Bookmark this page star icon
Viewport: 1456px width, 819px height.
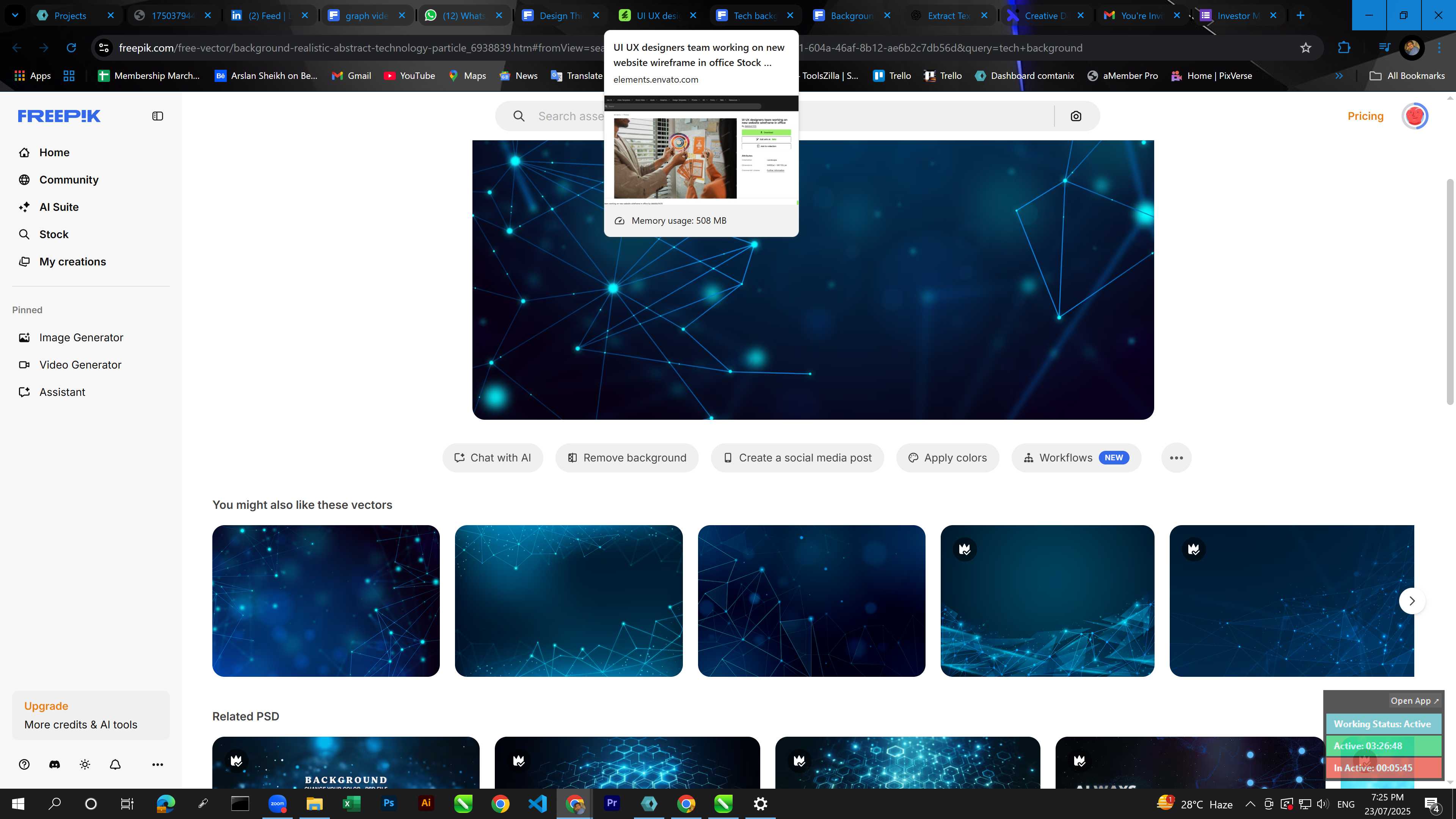point(1305,48)
